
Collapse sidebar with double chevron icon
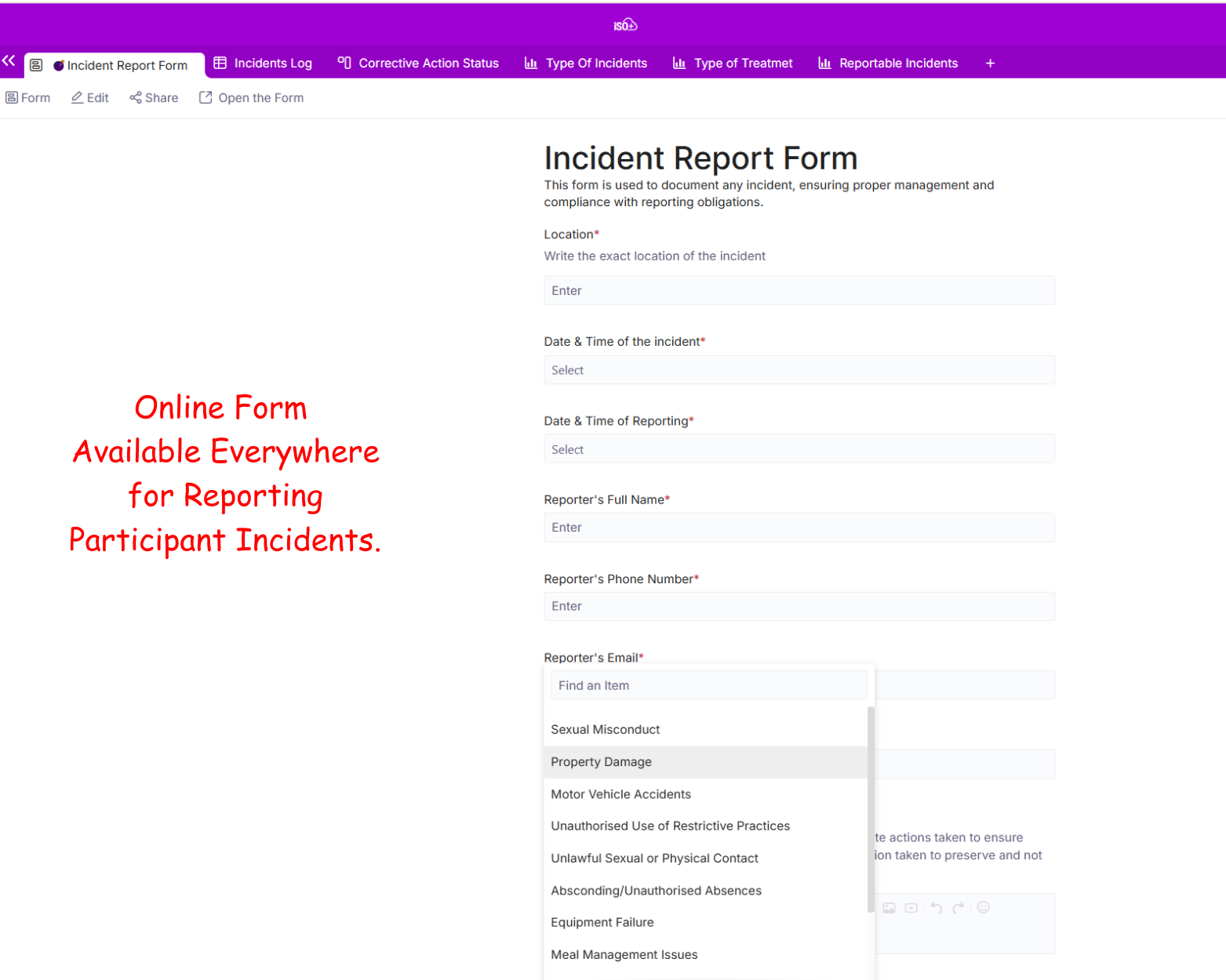tap(9, 61)
